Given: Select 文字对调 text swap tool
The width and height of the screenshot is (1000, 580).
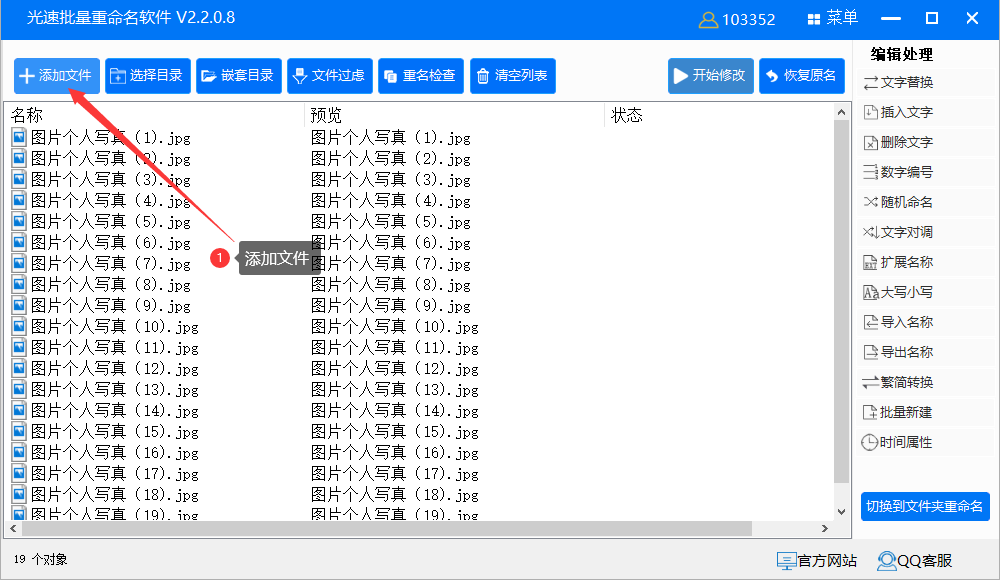Looking at the screenshot, I should tap(898, 232).
